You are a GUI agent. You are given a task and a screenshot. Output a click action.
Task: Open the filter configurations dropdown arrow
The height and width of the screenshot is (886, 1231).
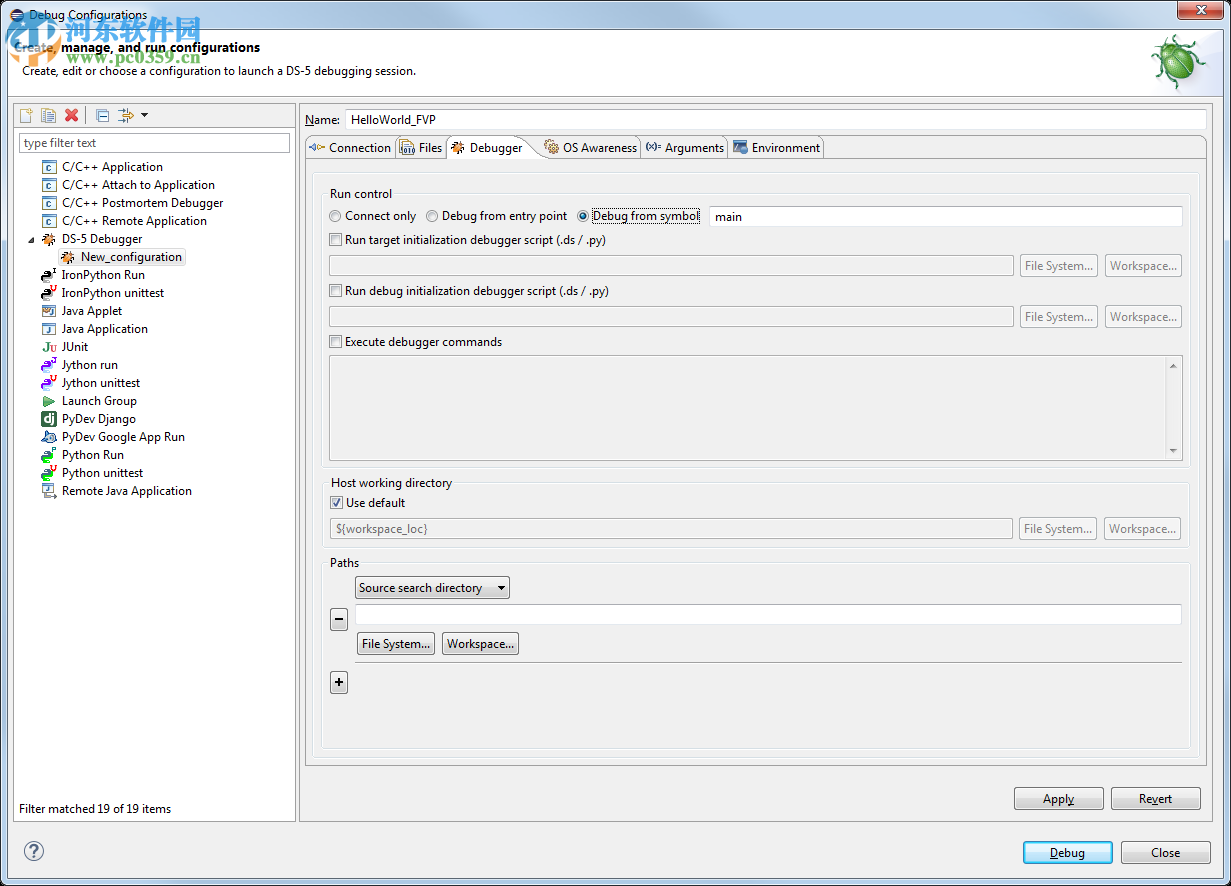coord(144,115)
